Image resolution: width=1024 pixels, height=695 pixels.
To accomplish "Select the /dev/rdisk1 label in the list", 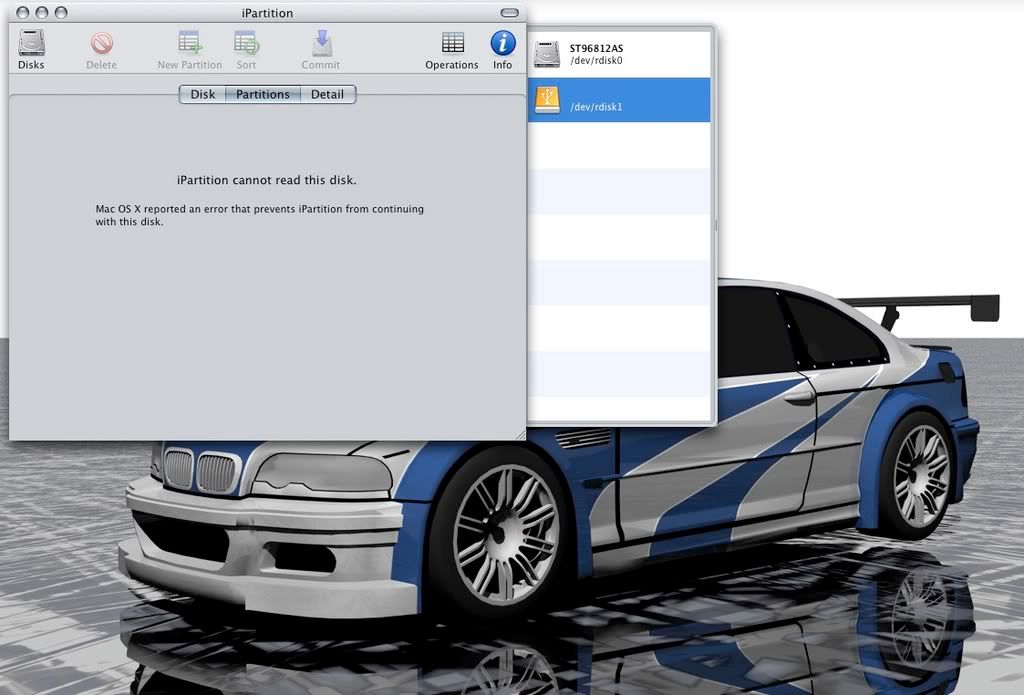I will (596, 106).
